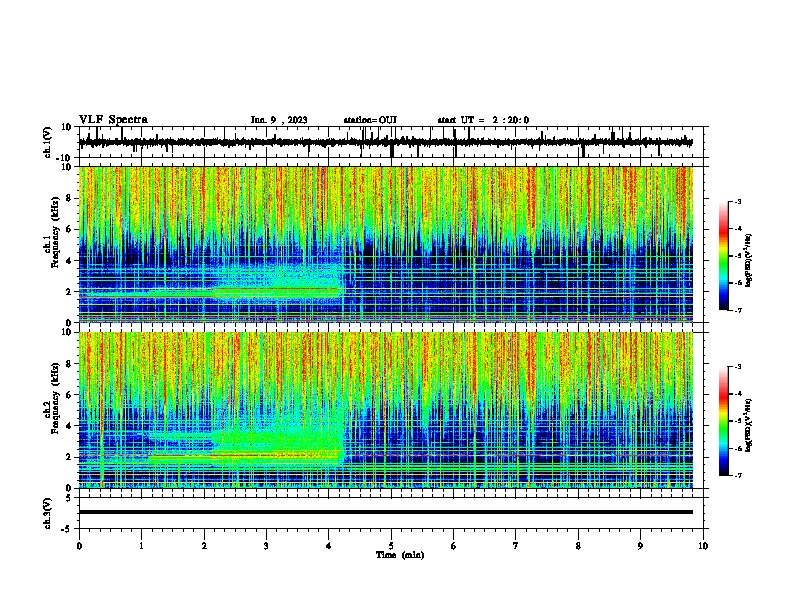The height and width of the screenshot is (612, 792).
Task: Click the "-3" tick on ch.1 color bar
Action: pos(738,202)
